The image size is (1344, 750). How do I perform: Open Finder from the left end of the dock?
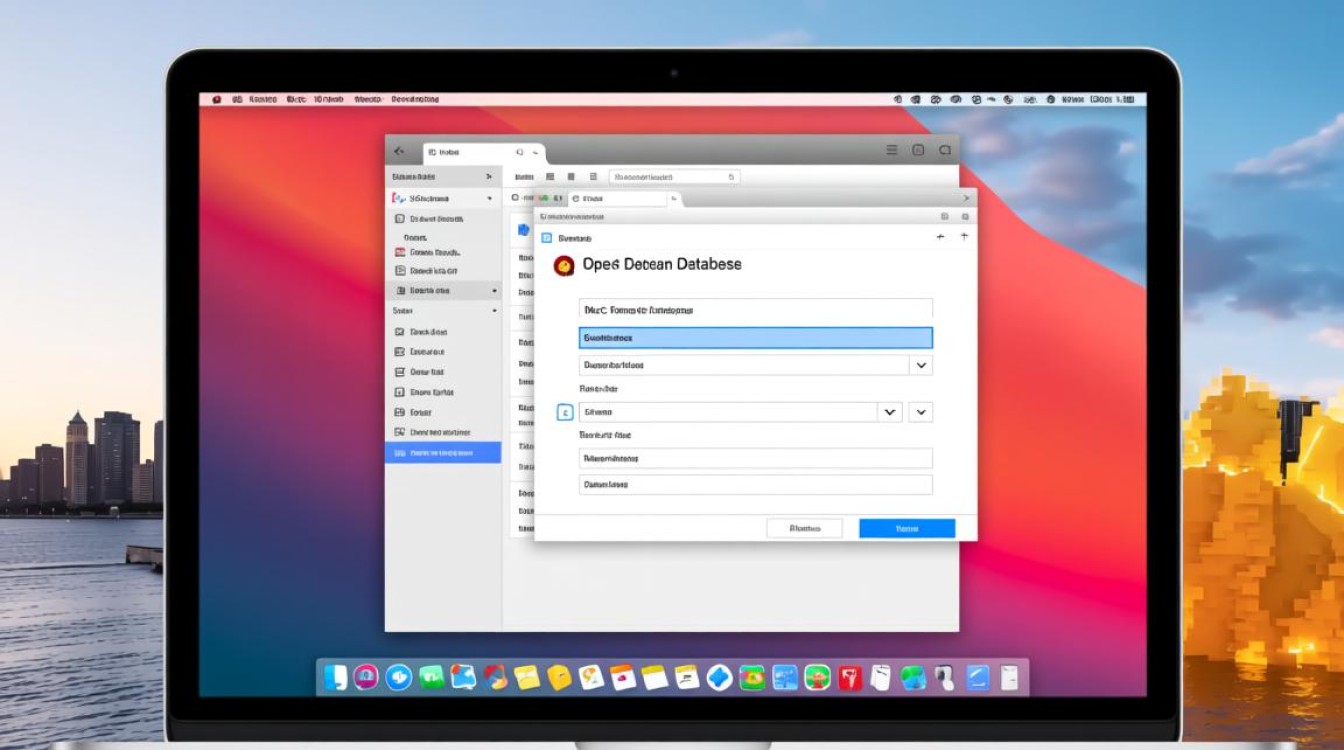coord(336,677)
